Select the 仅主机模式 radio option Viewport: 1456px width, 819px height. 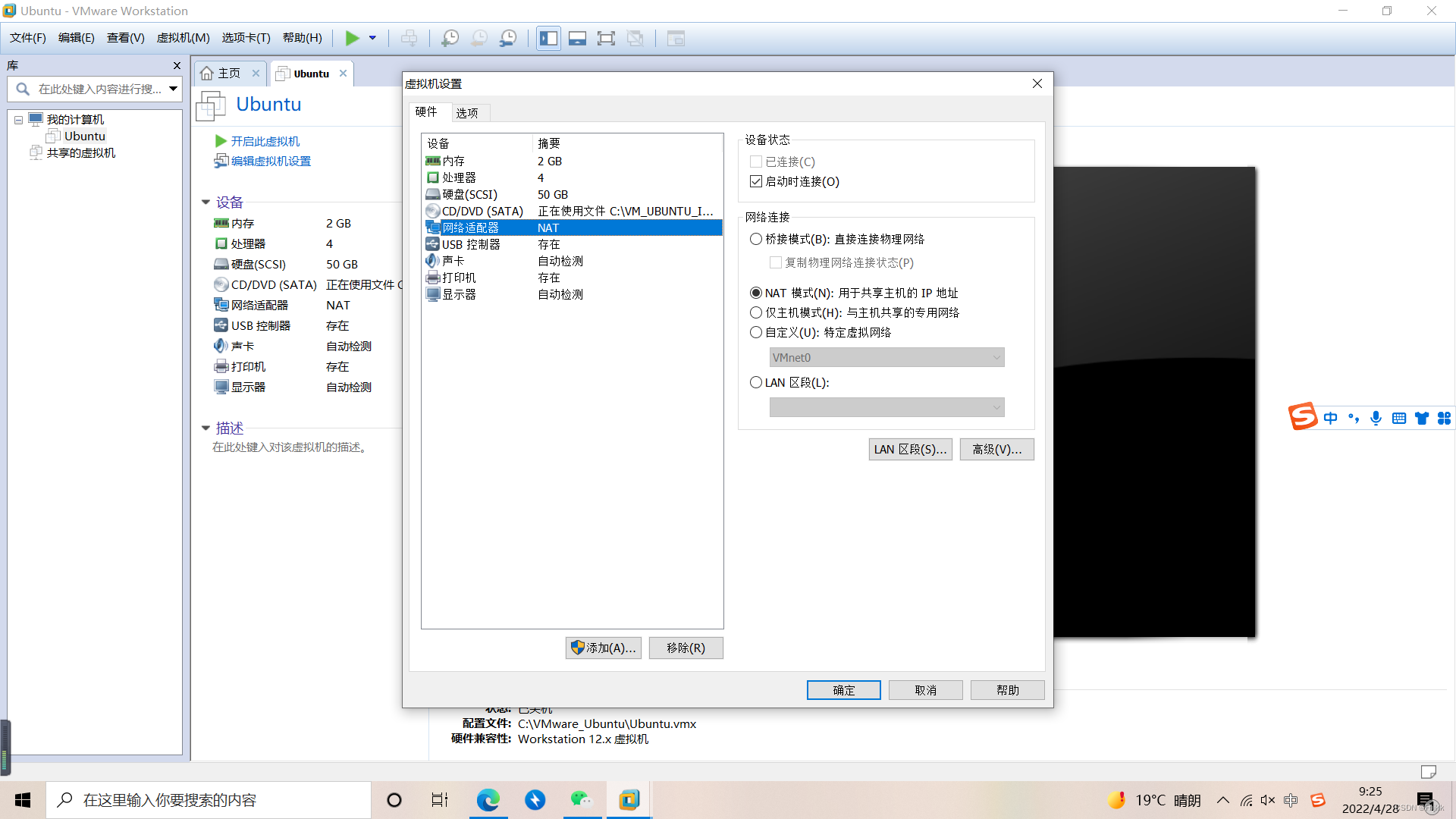pos(756,312)
